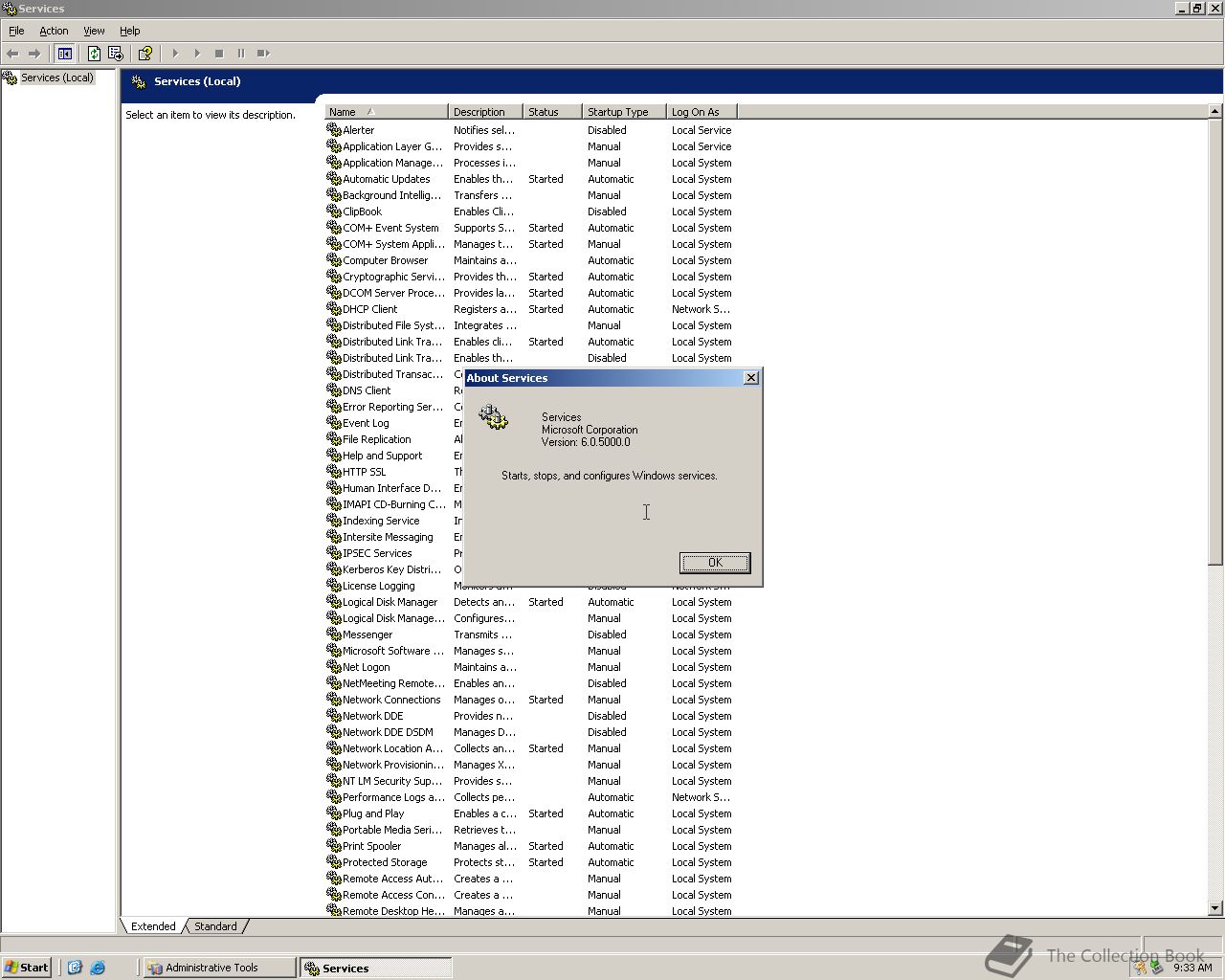Select the File Replication service name
This screenshot has height=980, width=1225.
[377, 439]
